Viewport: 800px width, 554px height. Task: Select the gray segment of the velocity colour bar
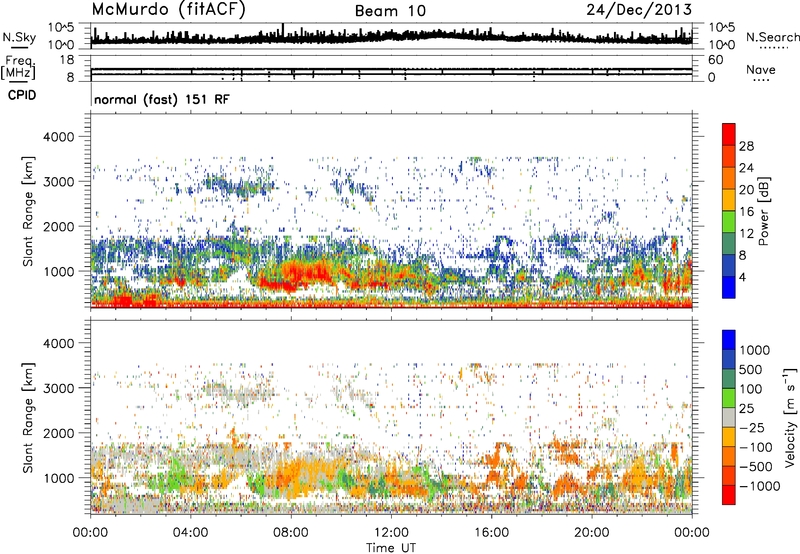tap(729, 417)
